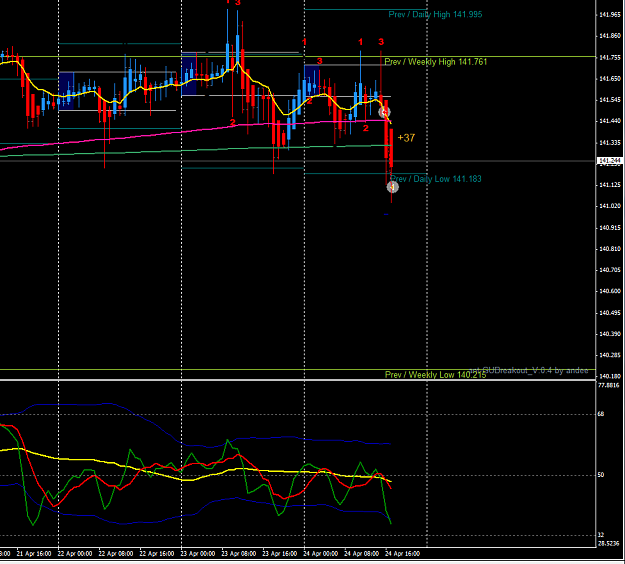Click the 24 Apr 16:00 time axis label

pyautogui.click(x=403, y=554)
